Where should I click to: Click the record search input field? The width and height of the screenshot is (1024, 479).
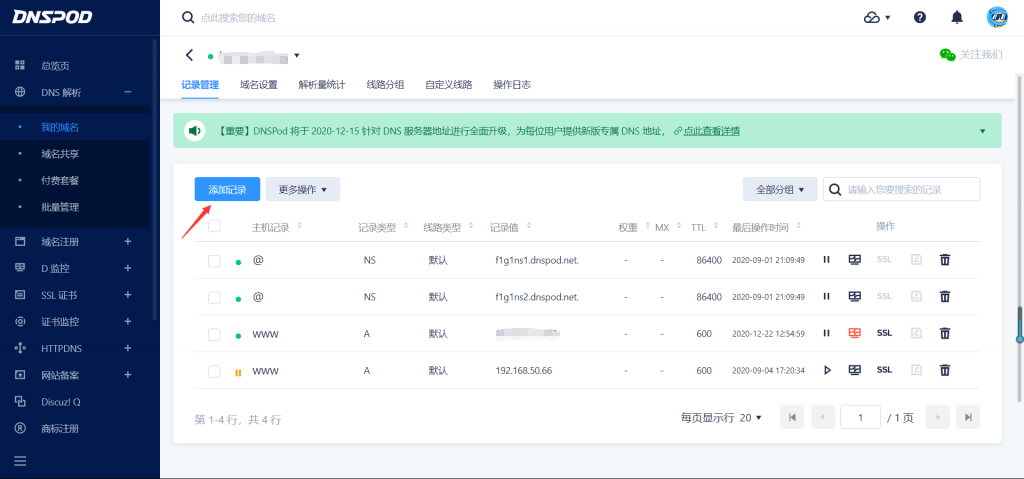click(x=910, y=189)
